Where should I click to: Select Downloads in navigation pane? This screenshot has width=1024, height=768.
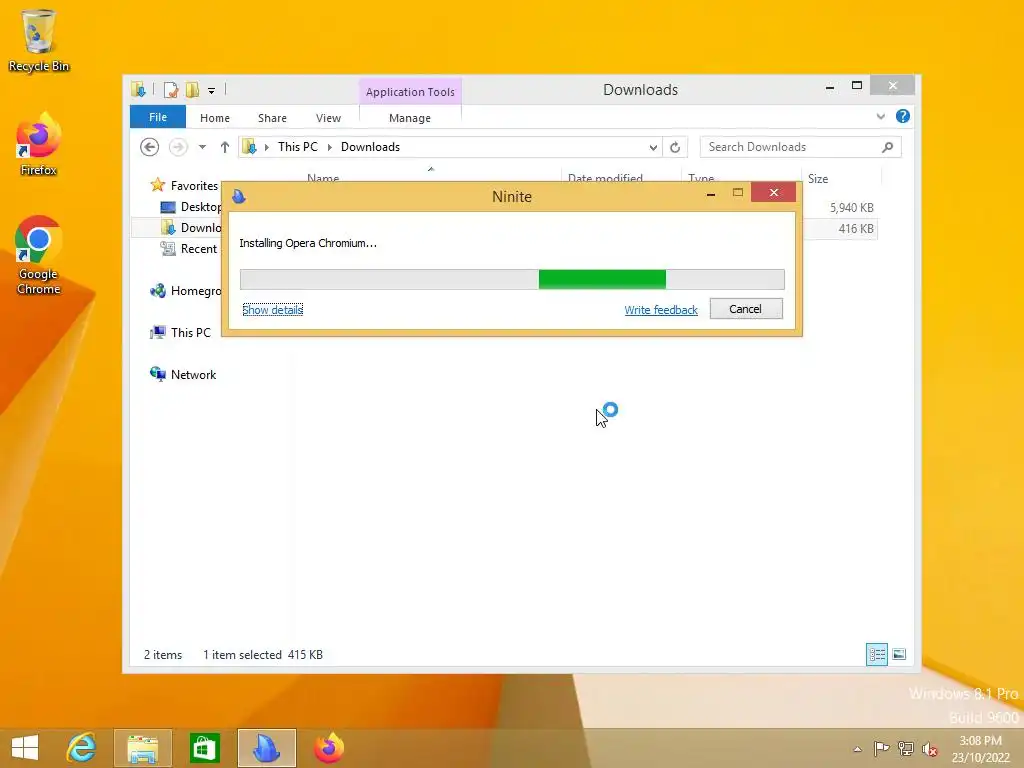(191, 228)
